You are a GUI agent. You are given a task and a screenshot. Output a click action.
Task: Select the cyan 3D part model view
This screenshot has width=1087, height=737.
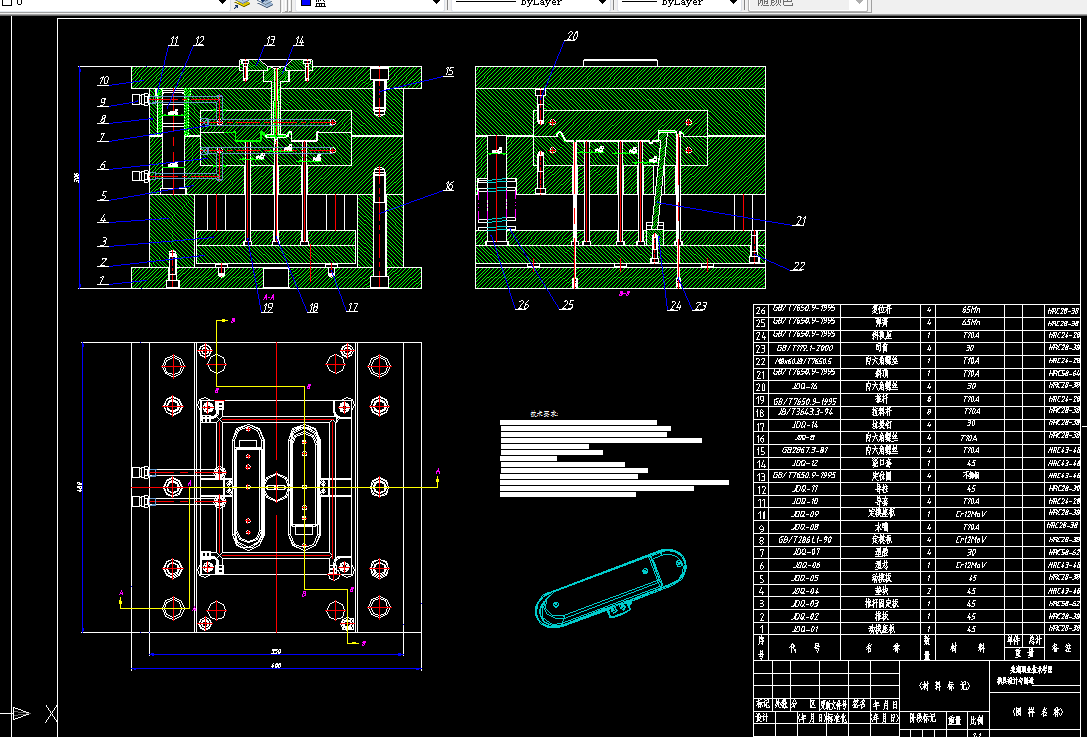[611, 587]
